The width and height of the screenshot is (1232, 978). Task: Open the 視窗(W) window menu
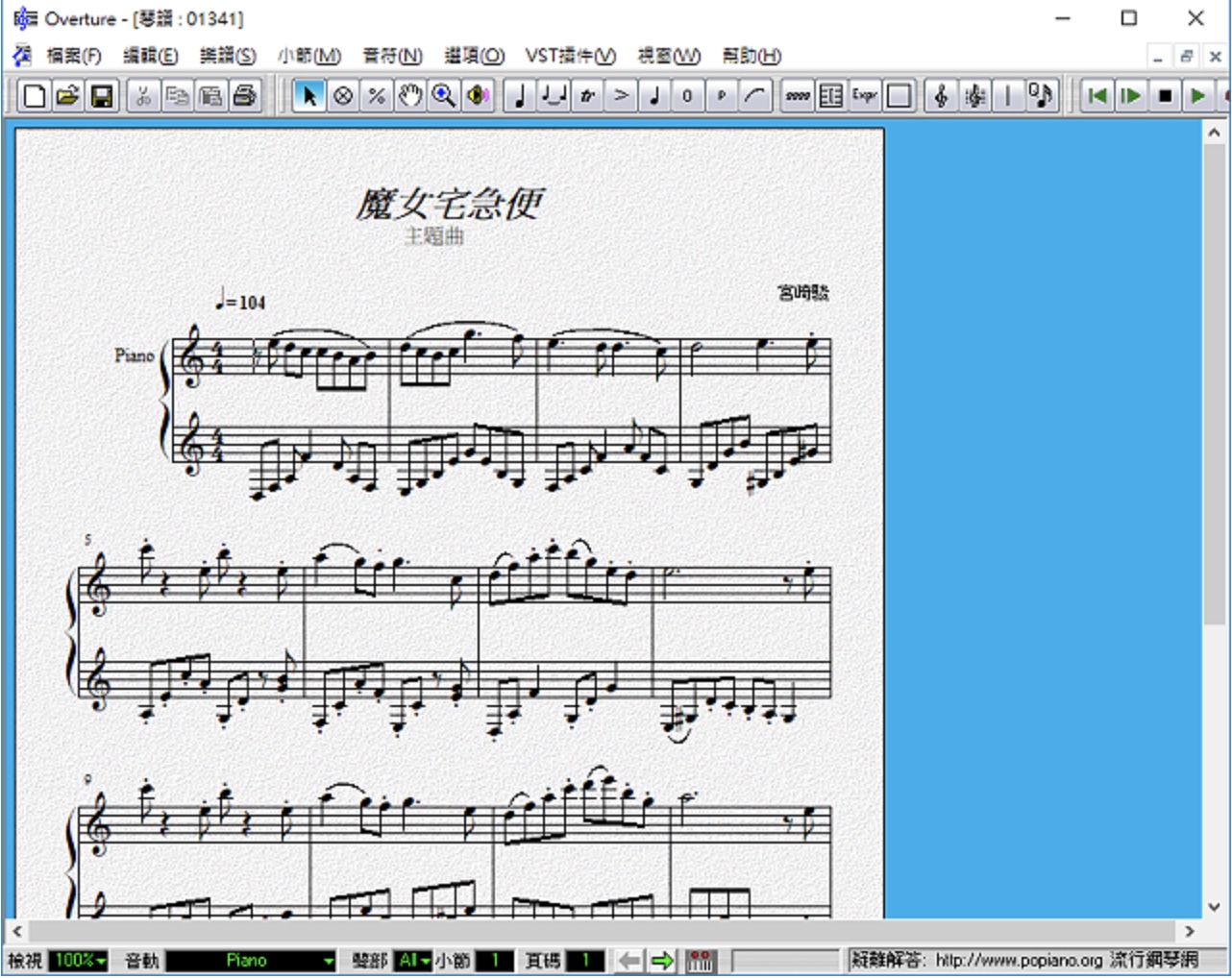pos(670,56)
